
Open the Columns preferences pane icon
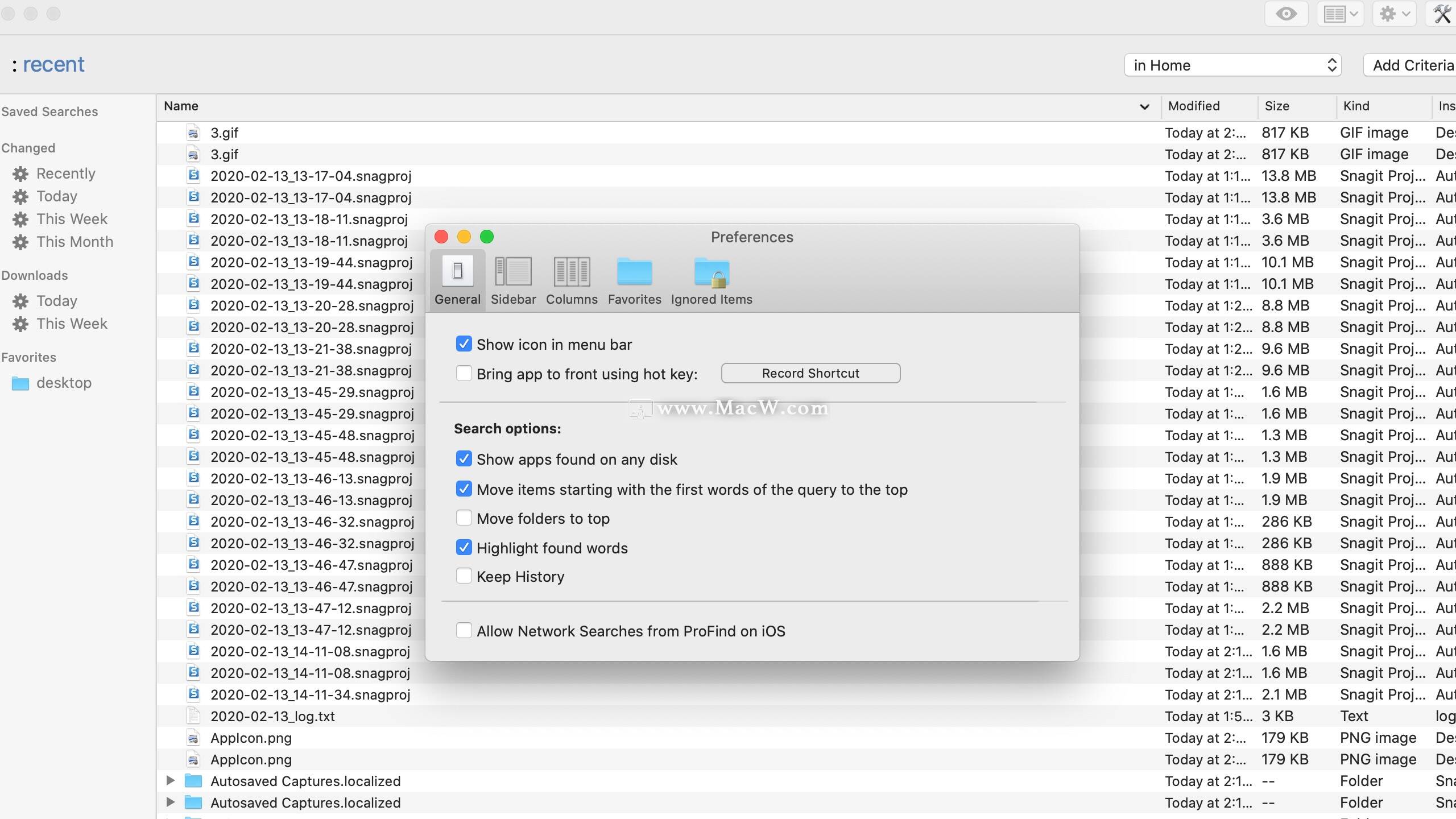[572, 272]
